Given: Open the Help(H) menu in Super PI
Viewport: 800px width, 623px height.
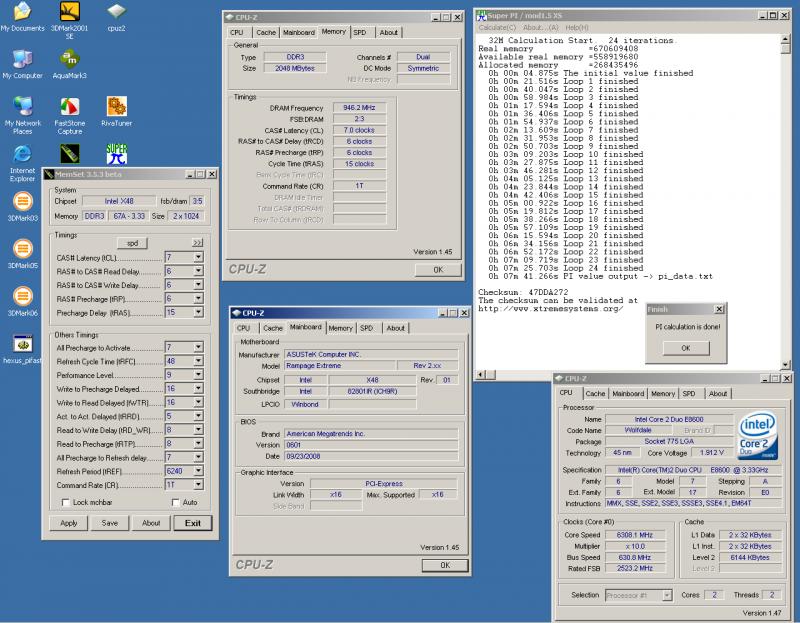Looking at the screenshot, I should click(577, 28).
